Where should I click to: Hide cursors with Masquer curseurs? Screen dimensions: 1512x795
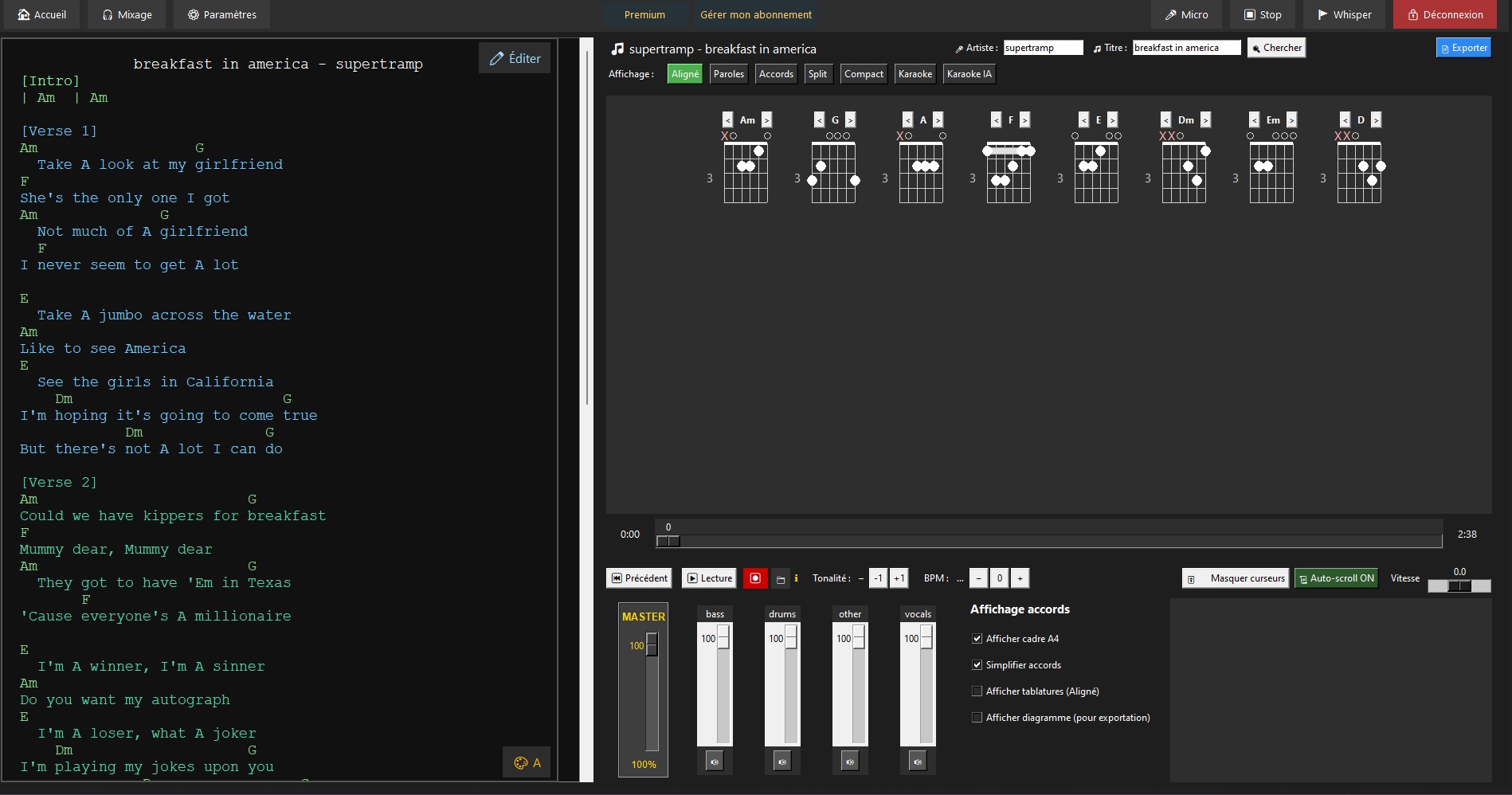tap(1235, 578)
